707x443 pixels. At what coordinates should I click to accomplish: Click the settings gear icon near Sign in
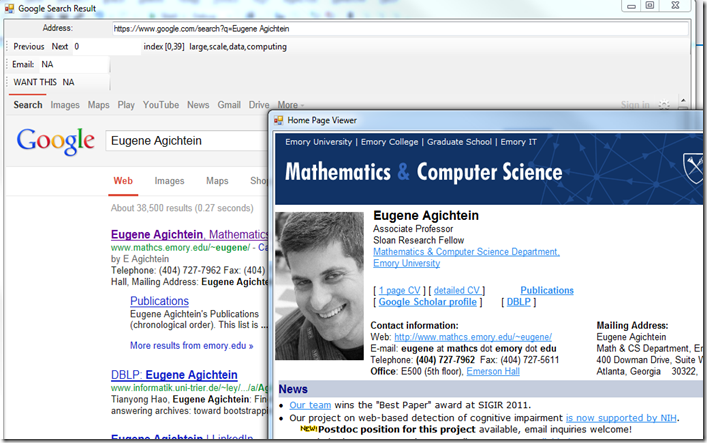(664, 105)
